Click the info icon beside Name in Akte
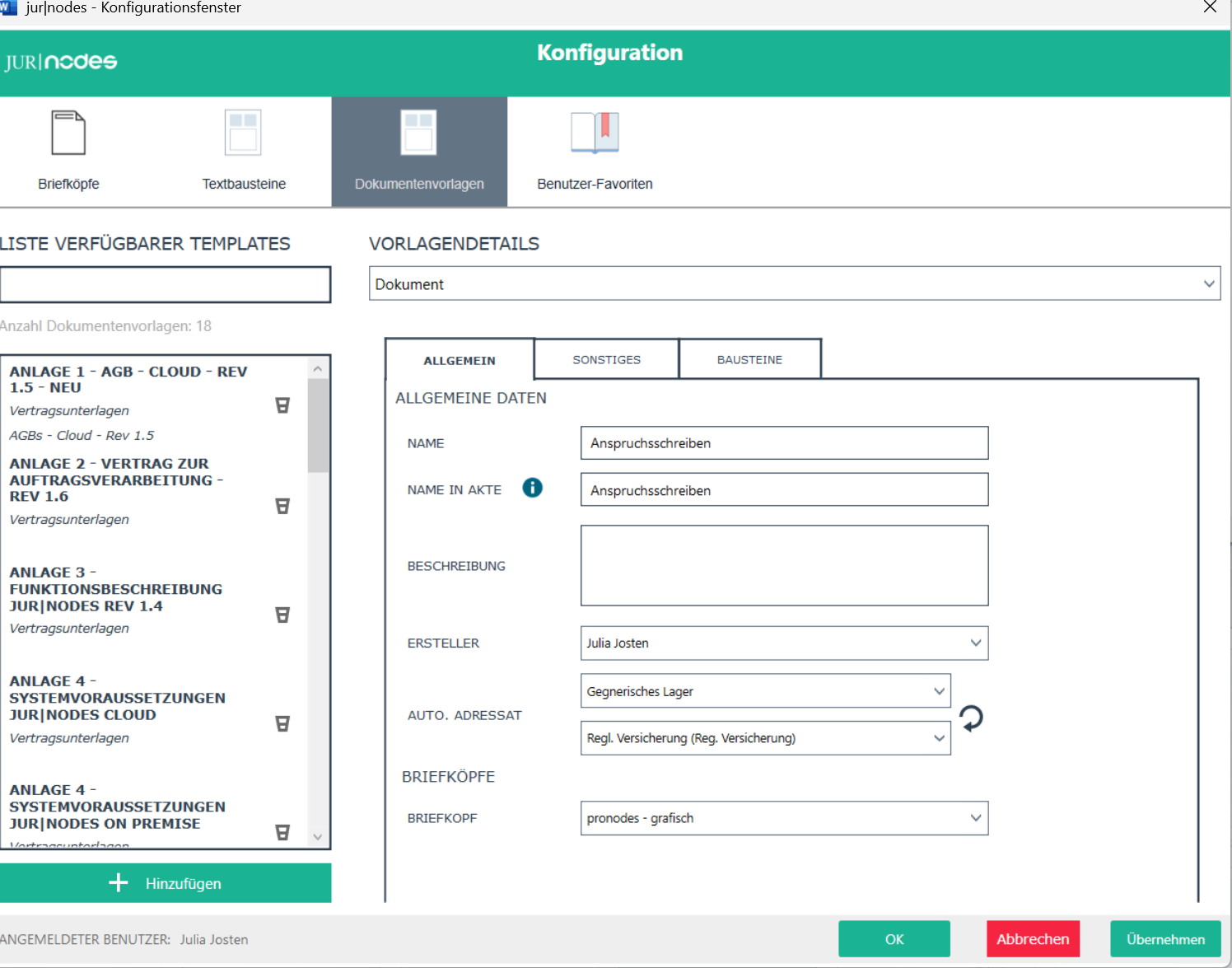 [x=533, y=488]
